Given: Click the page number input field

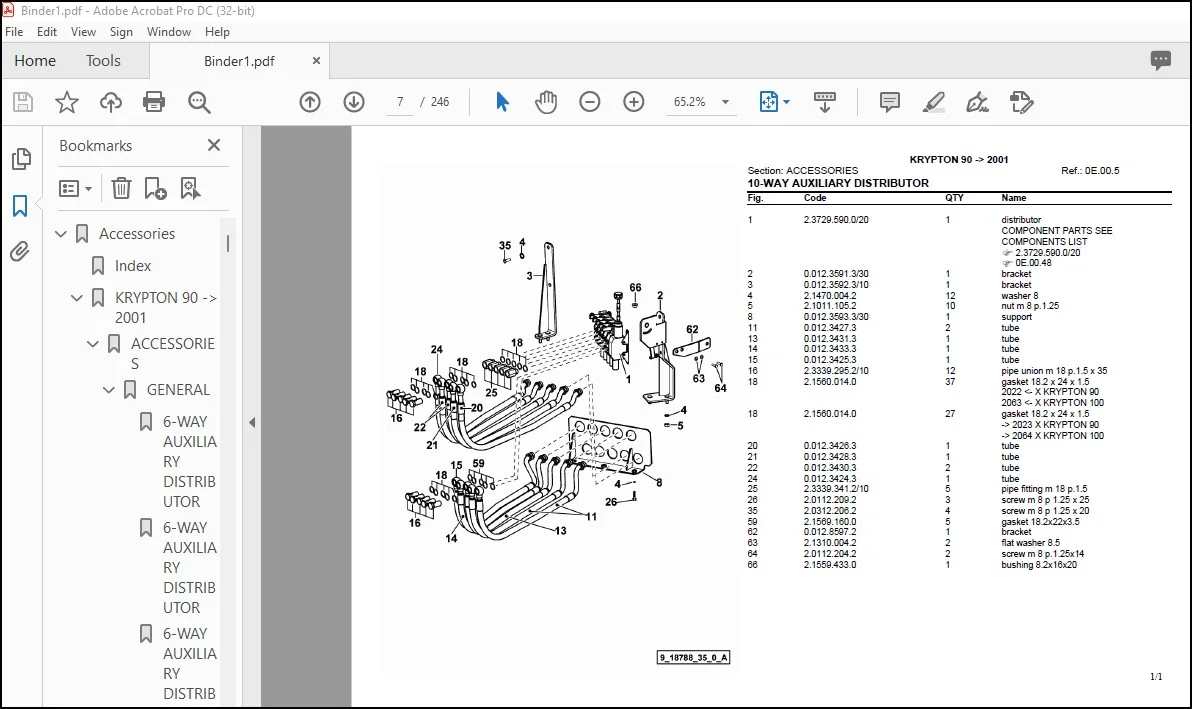Looking at the screenshot, I should click(x=400, y=102).
